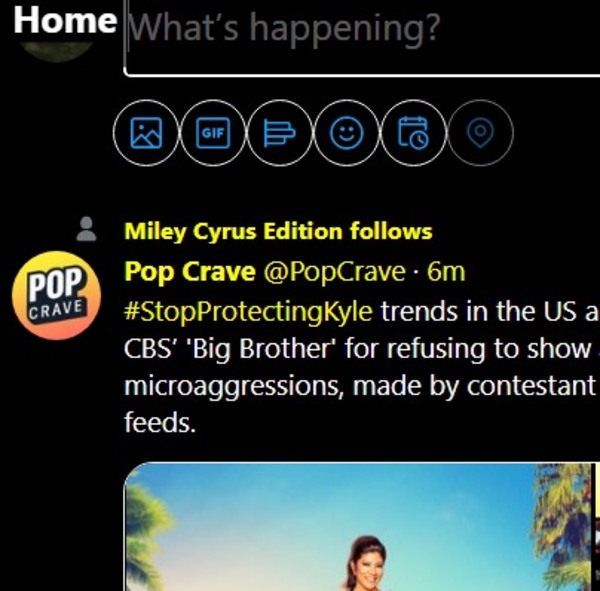Open the emoji picker
Screen dimensions: 600x591
click(347, 133)
